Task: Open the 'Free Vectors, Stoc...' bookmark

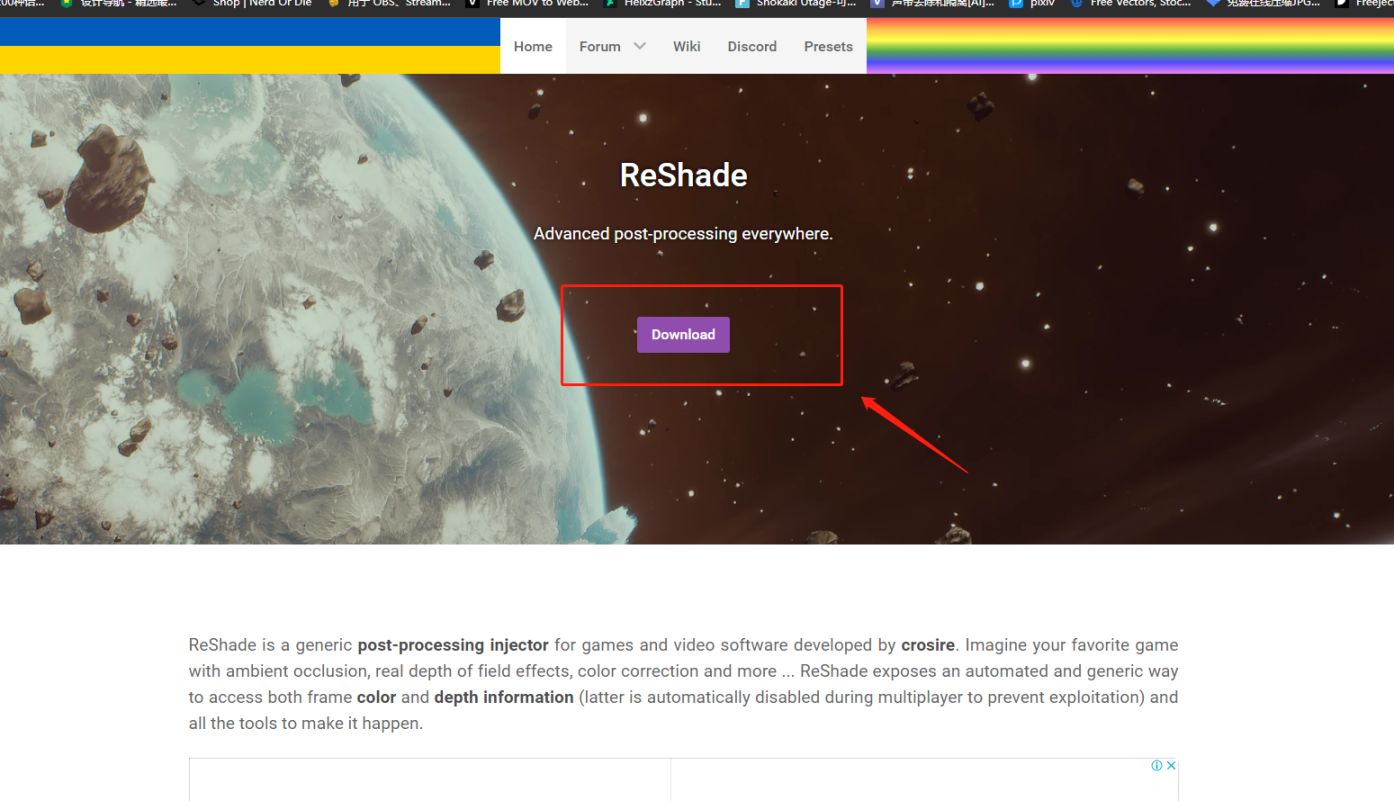Action: click(x=1130, y=4)
